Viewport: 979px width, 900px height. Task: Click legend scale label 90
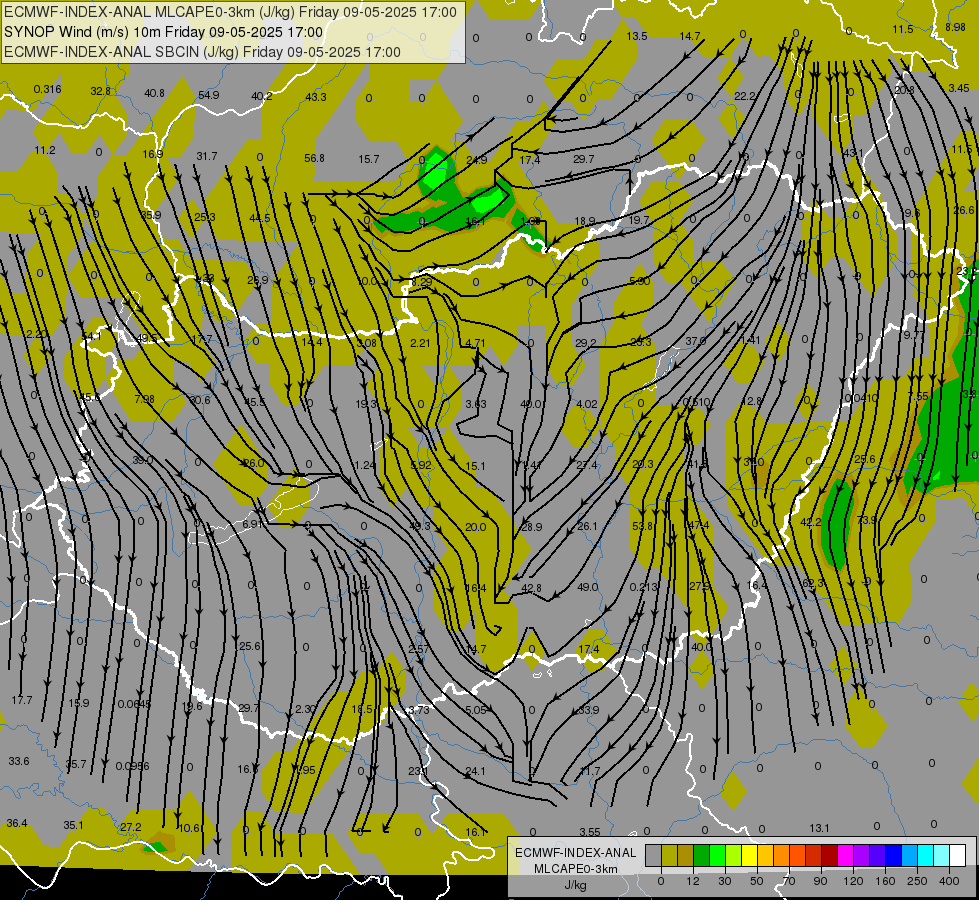(x=820, y=881)
